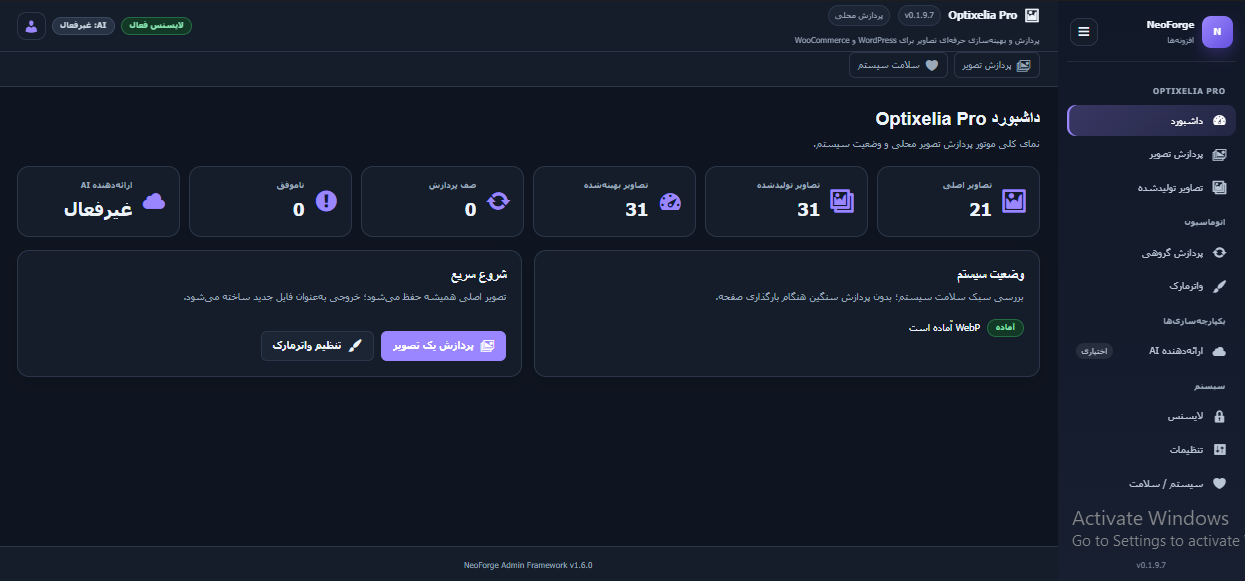Viewport: 1245px width, 581px height.
Task: Click the OPTIXELIA PRO sidebar section label
Action: (x=1188, y=91)
